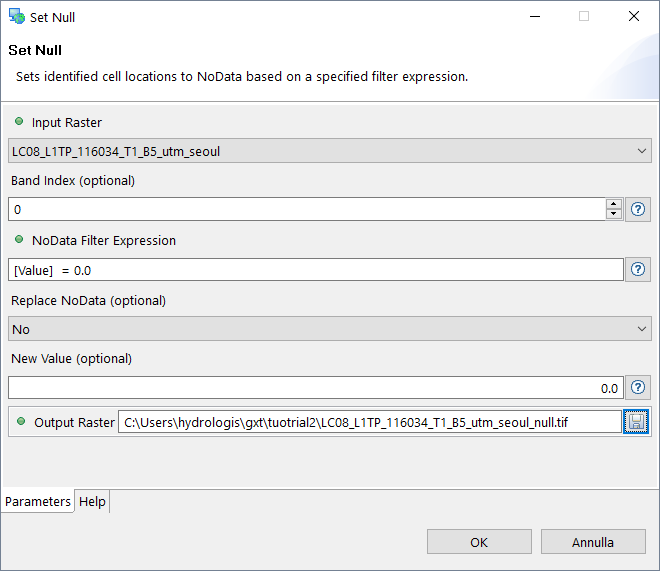This screenshot has width=660, height=571.
Task: Increase Band Index with the up arrow
Action: click(613, 204)
